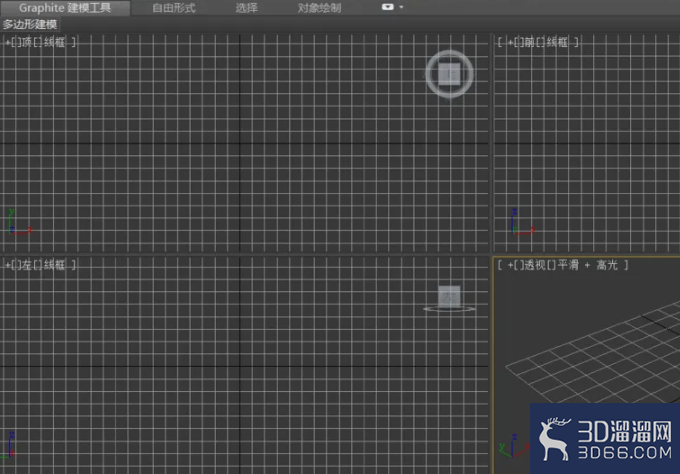
Task: Open the 线框 shading menu in 前 viewport
Action: [x=557, y=42]
